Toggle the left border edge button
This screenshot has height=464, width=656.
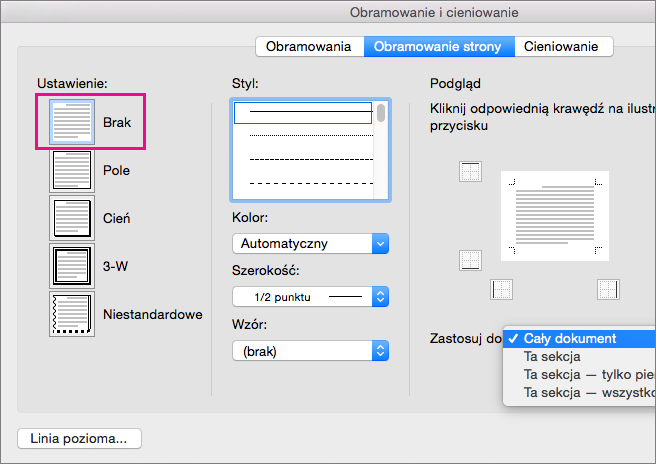coord(501,290)
